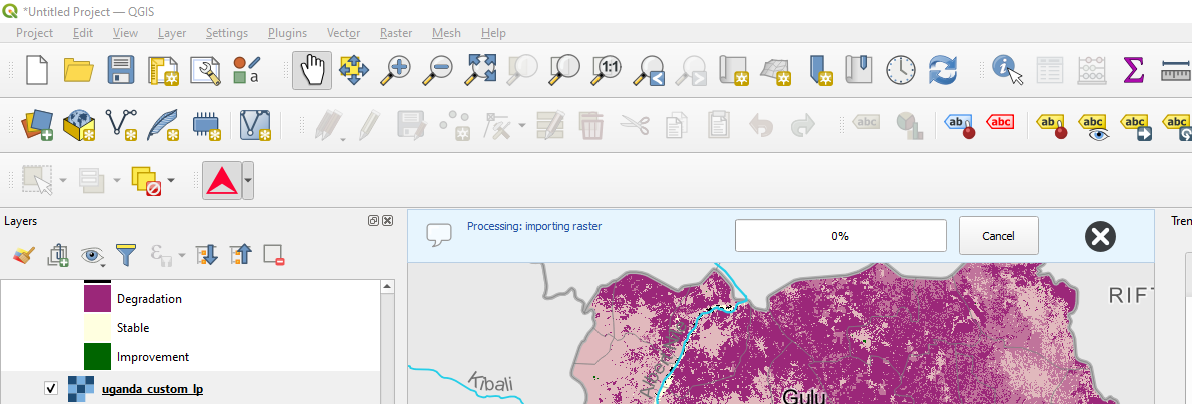Cancel the raster import processing
Image resolution: width=1192 pixels, height=404 pixels.
998,236
